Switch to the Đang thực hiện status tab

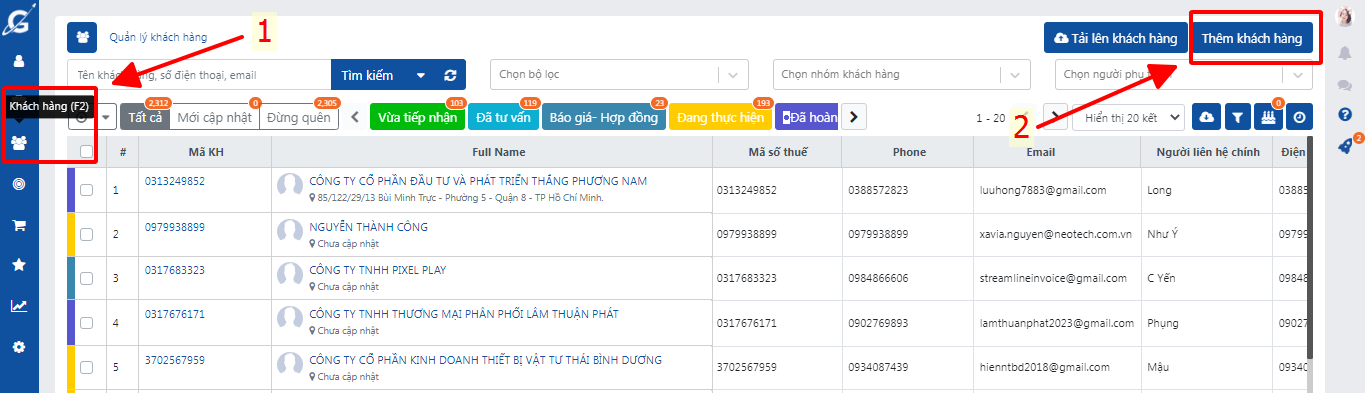coord(720,117)
